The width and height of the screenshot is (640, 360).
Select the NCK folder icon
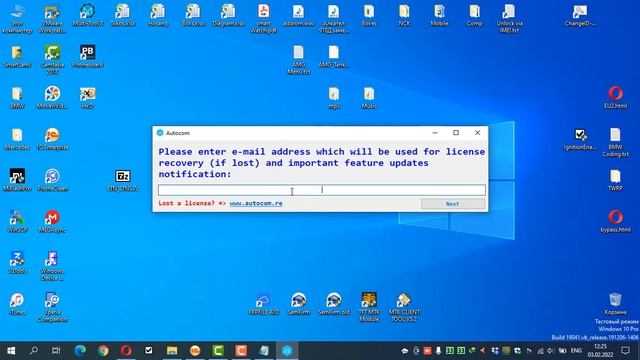coord(404,15)
